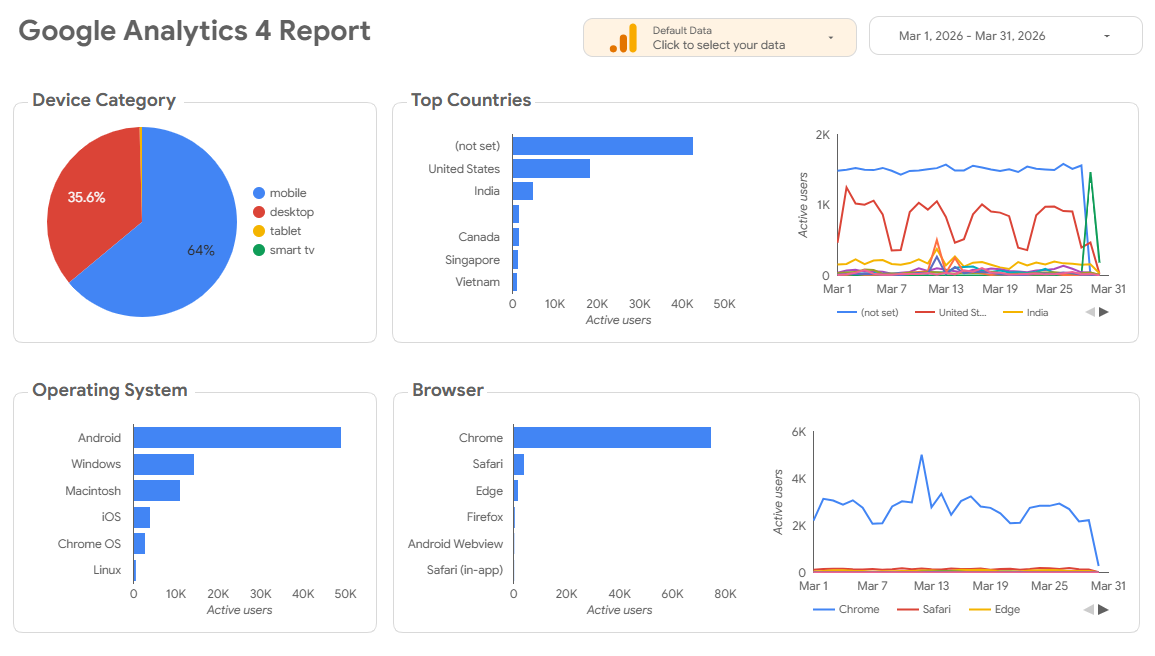Click the India legend entry under line chart
This screenshot has width=1155, height=656.
click(x=1025, y=312)
